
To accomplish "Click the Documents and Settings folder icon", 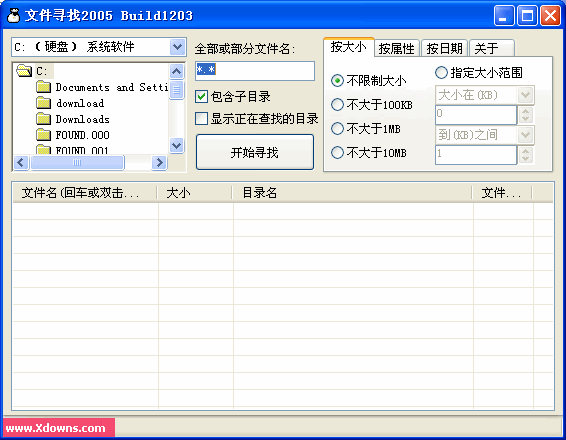I will pyautogui.click(x=44, y=87).
